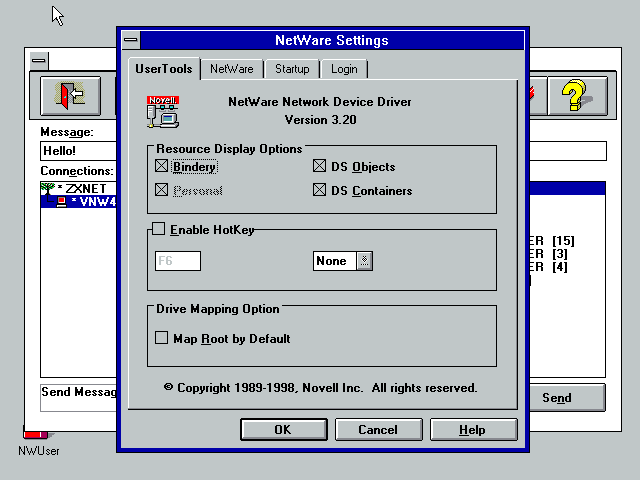640x480 pixels.
Task: Enable the HotKey checkbox
Action: point(159,229)
